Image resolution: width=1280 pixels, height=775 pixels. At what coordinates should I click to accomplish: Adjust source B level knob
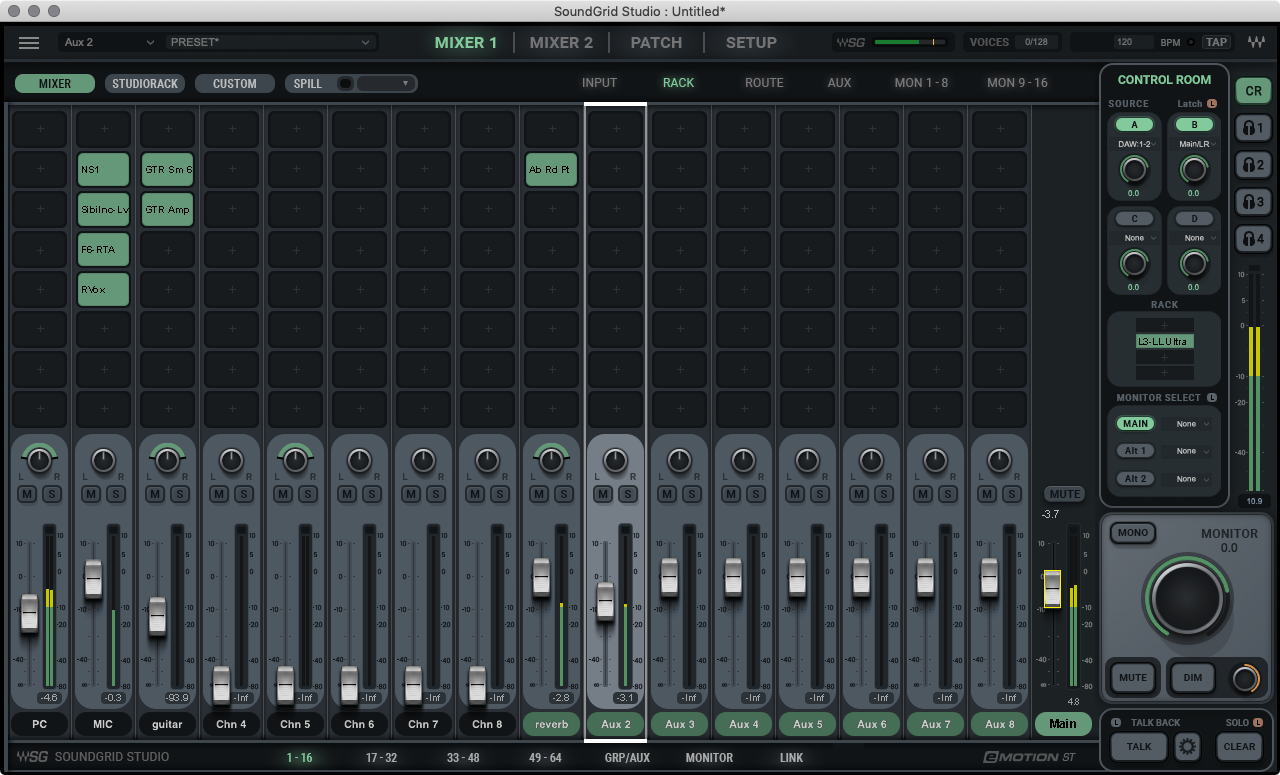coord(1193,169)
